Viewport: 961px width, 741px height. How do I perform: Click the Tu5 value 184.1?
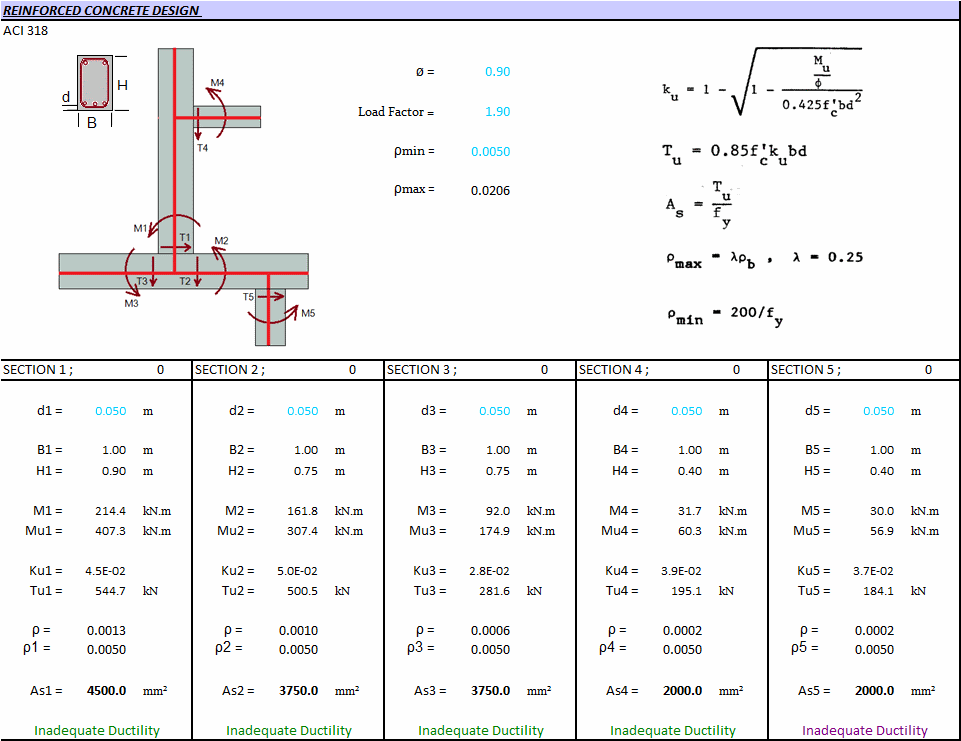[878, 591]
